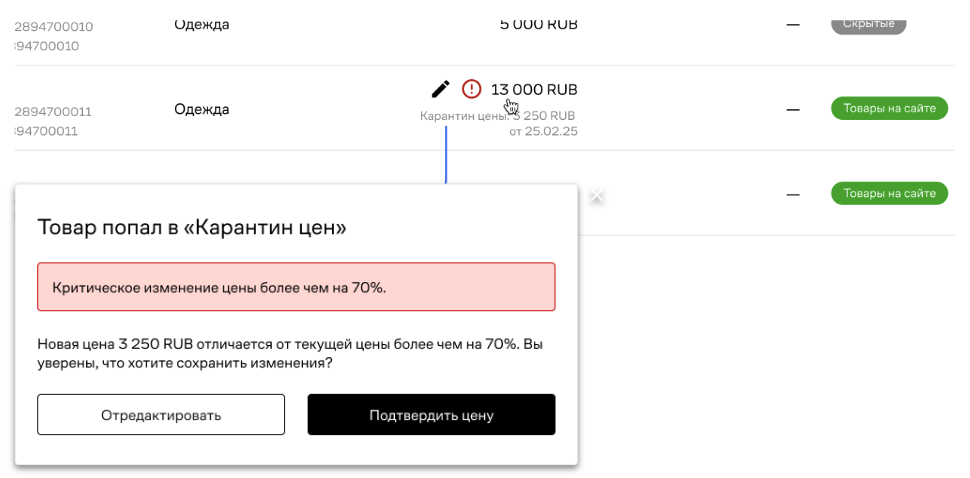Image resolution: width=970 pixels, height=478 pixels.
Task: Click the dash in the 13 000 RUB row
Action: coord(793,109)
